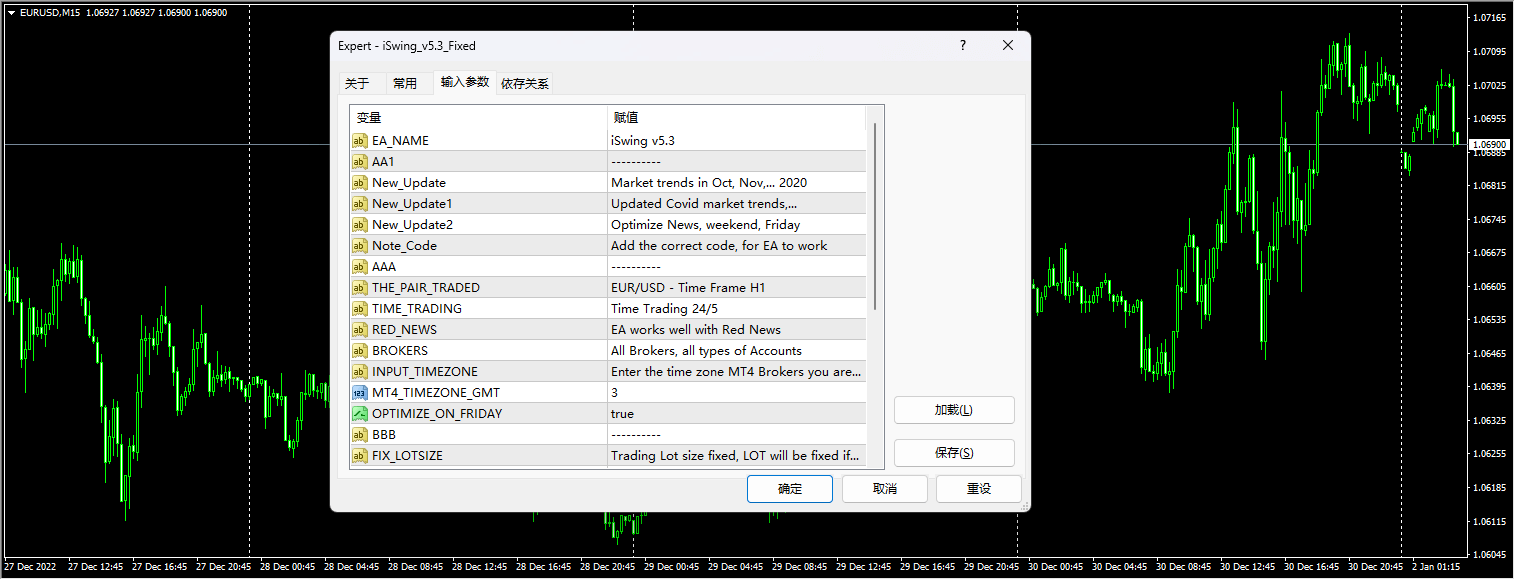Click the ab icon next to THE_PAIR_TRADED
The height and width of the screenshot is (580, 1515).
click(360, 287)
